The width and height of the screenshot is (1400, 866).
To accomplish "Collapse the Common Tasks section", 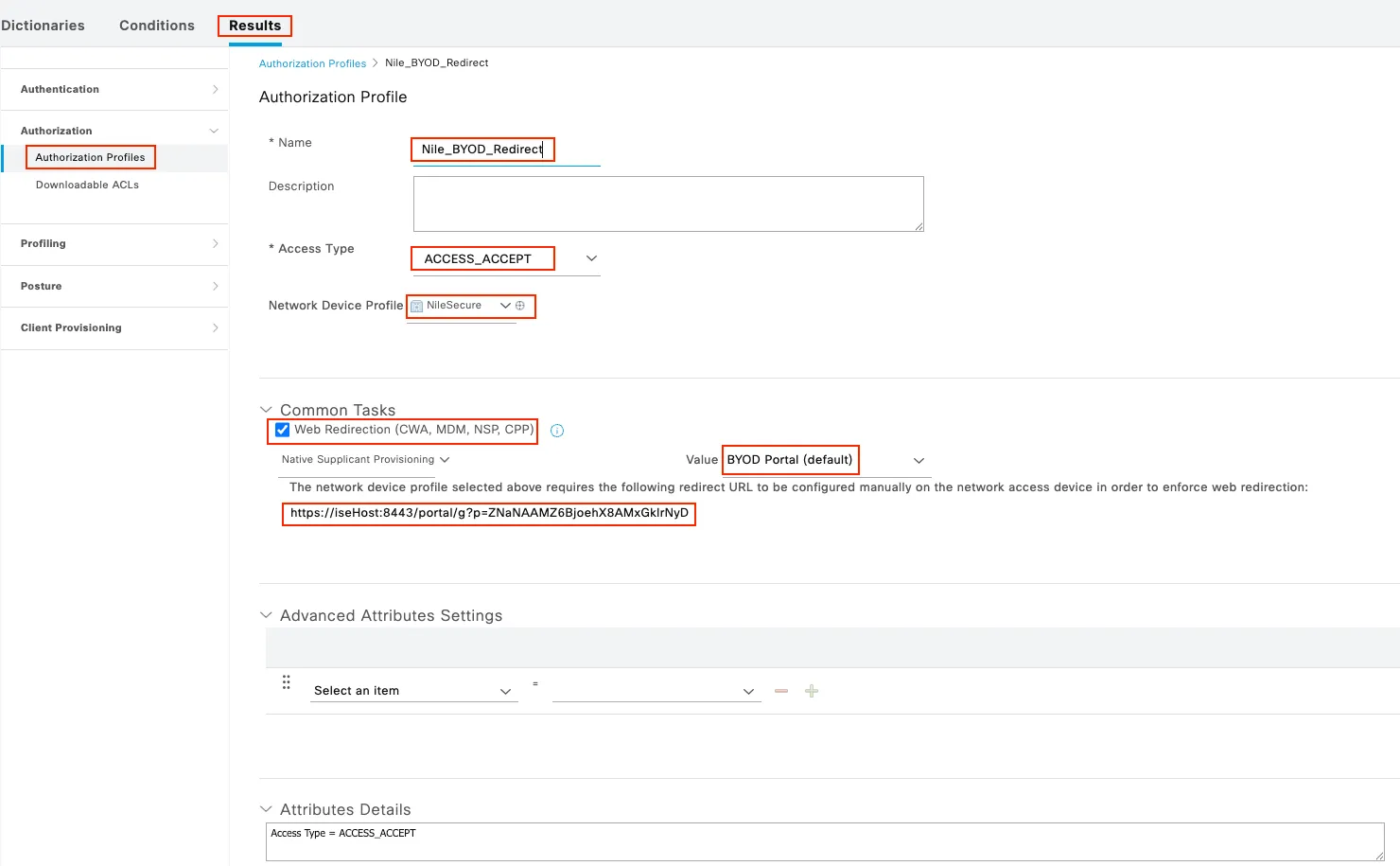I will (x=266, y=410).
